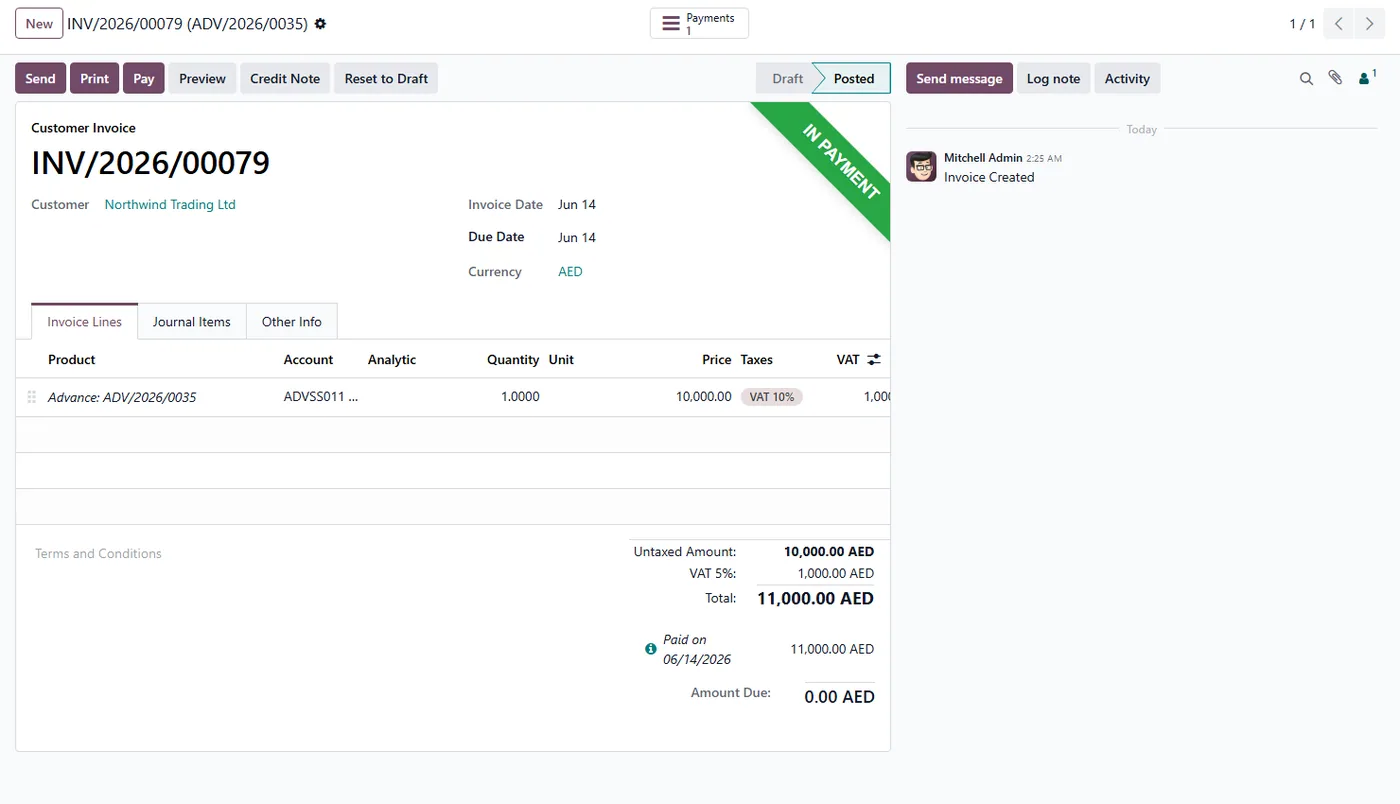Click Terms and Conditions field
1400x804 pixels.
(98, 553)
